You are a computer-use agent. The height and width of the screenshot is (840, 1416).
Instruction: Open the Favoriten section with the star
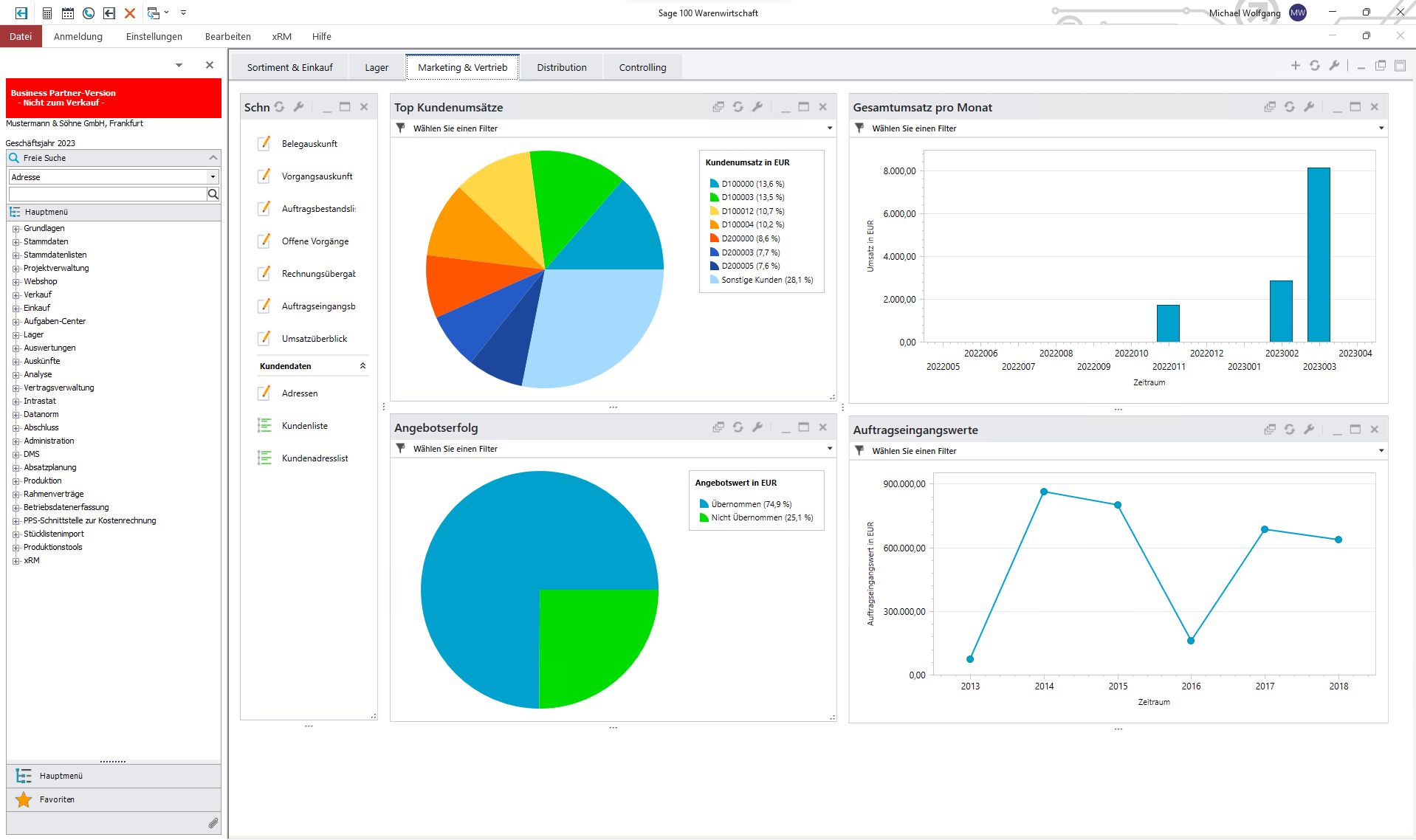(24, 799)
